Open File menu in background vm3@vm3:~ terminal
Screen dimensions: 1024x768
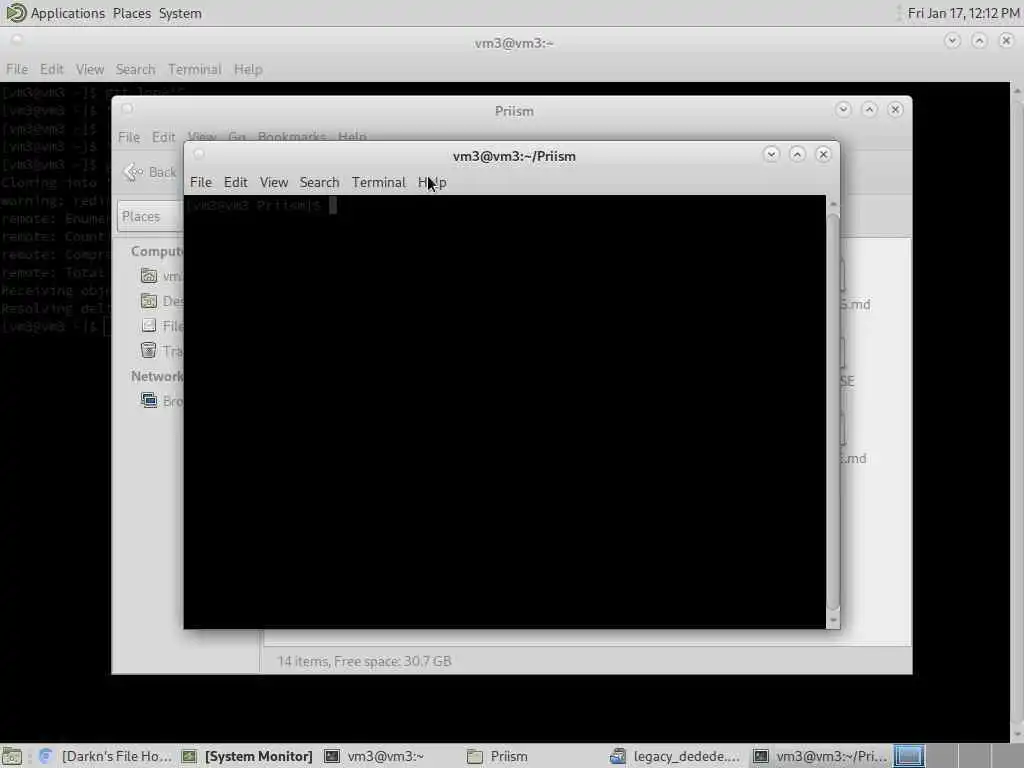17,69
